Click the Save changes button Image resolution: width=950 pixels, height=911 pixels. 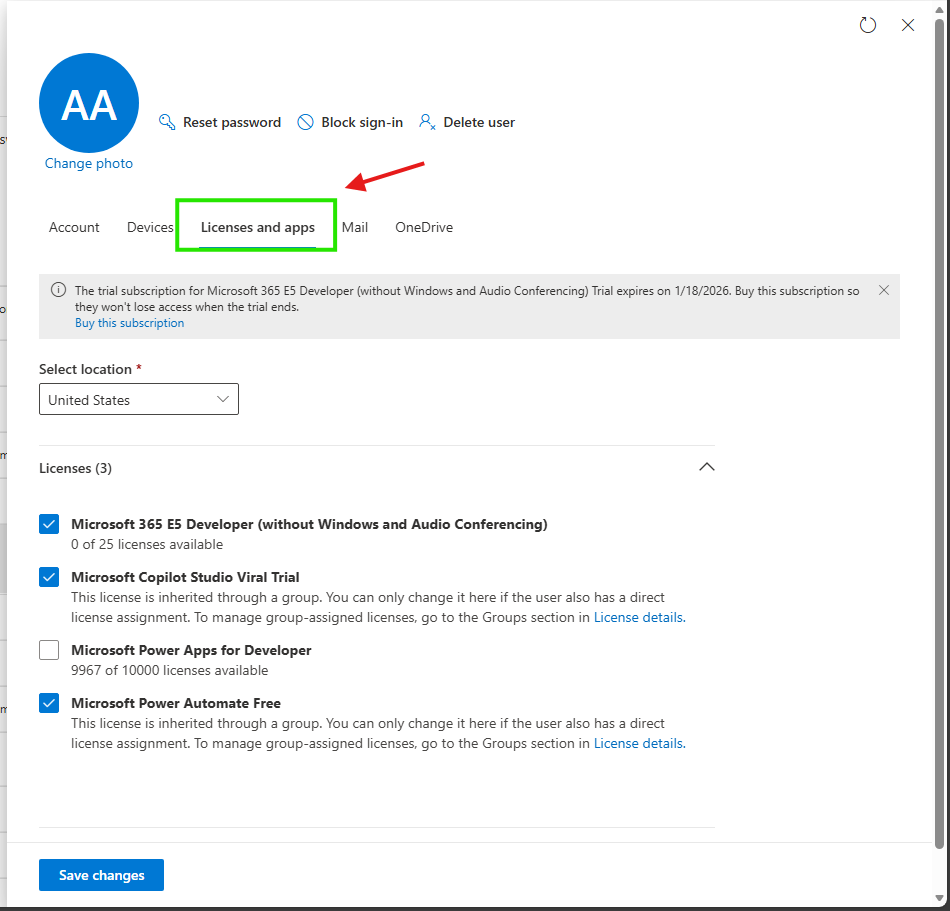101,875
